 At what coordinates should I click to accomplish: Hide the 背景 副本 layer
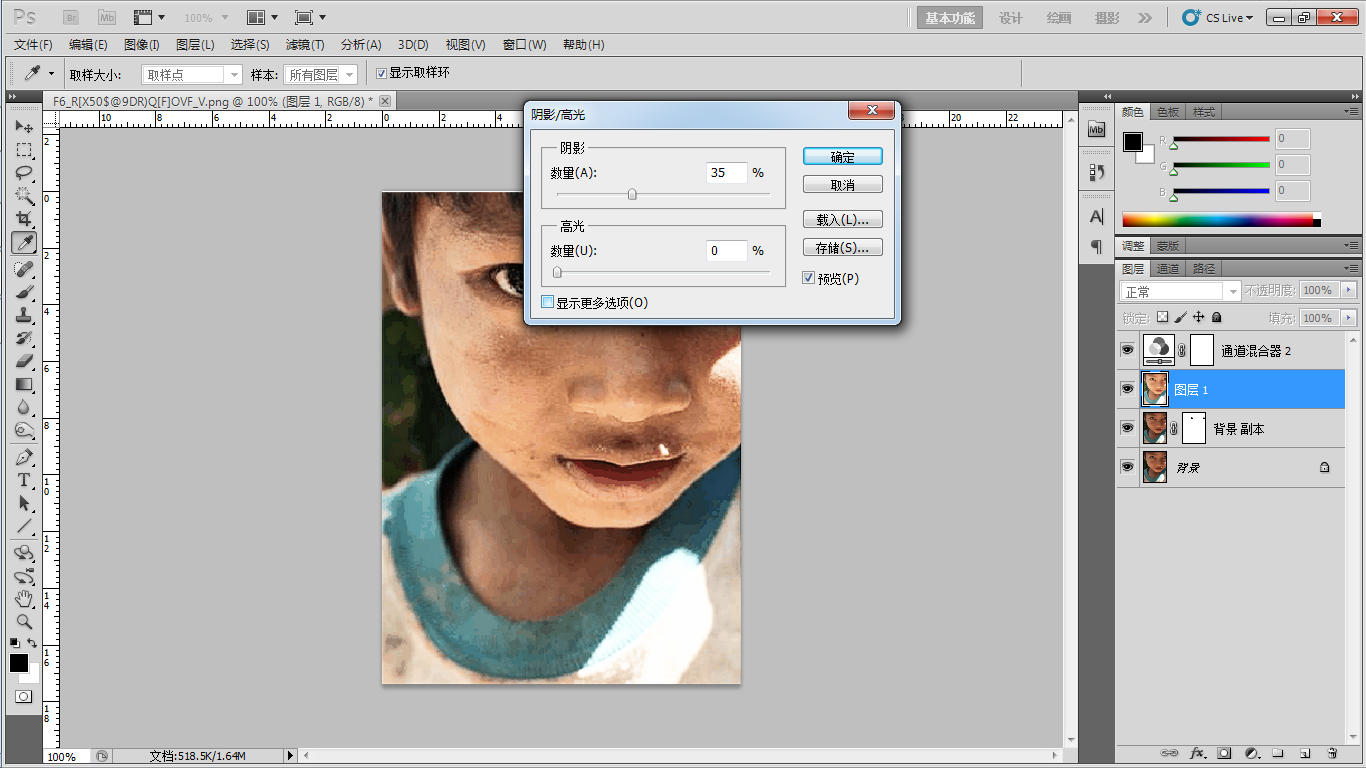coord(1128,428)
